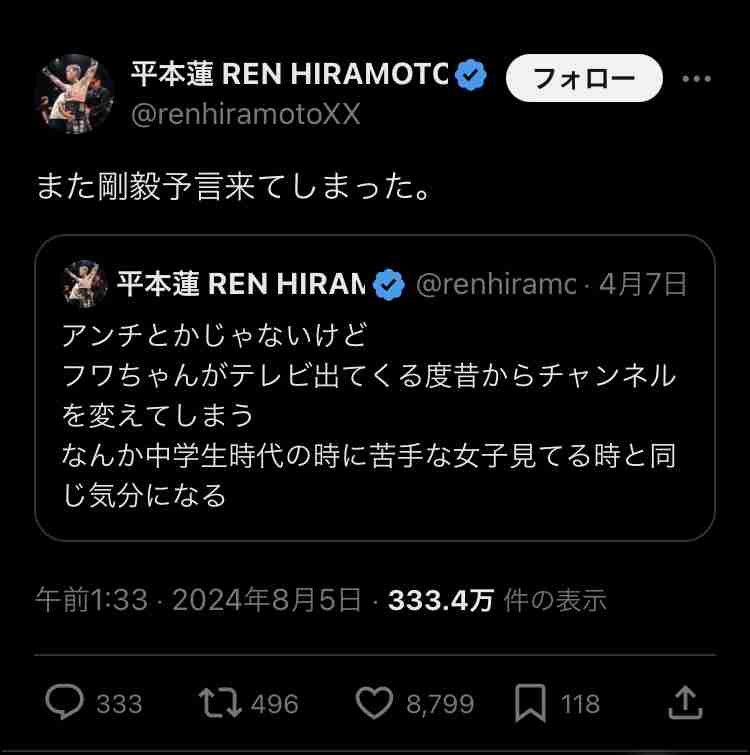750x755 pixels.
Task: Open the main author profile picture
Action: point(75,95)
